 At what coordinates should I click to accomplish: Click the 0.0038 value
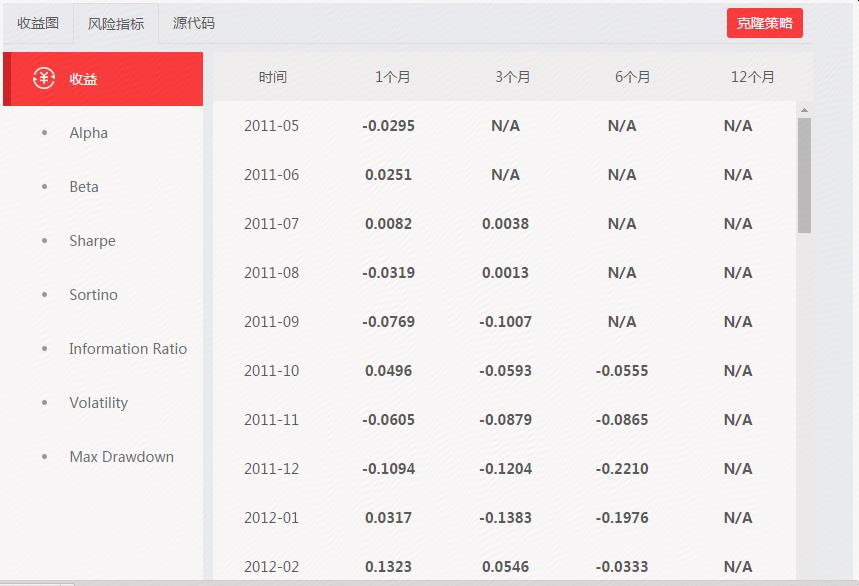[506, 224]
